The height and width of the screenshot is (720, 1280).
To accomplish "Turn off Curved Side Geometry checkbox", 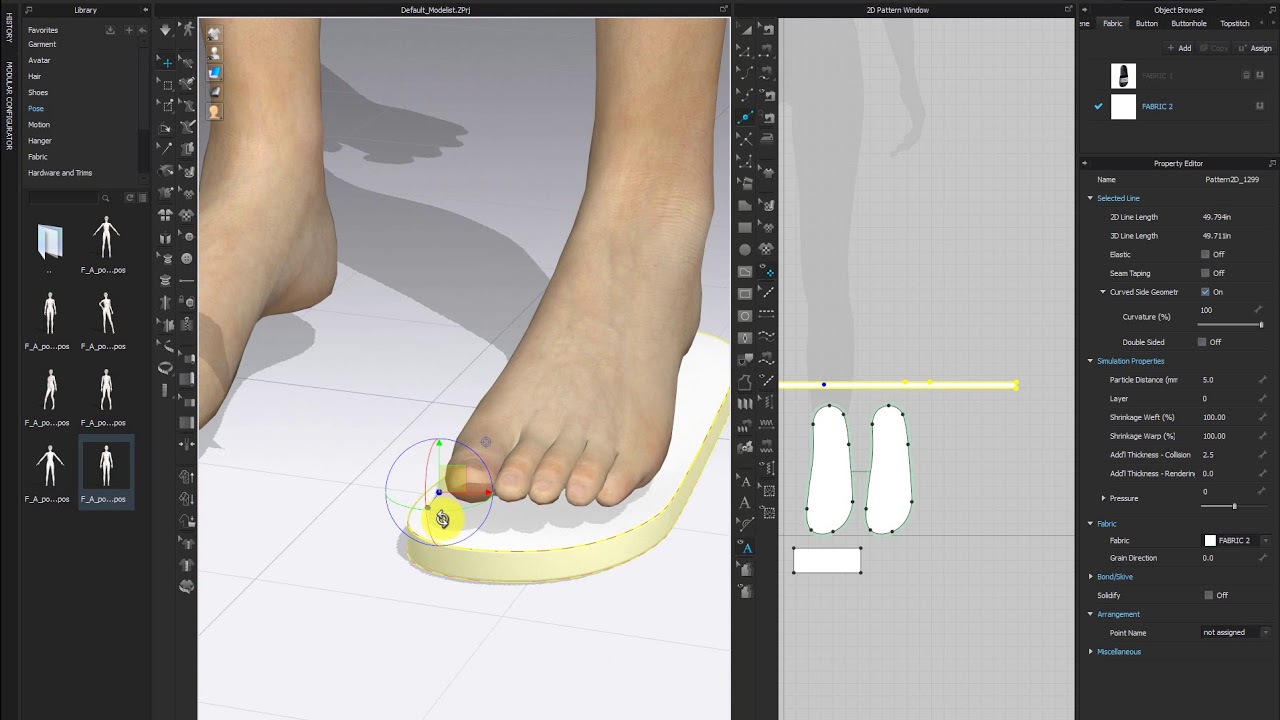I will click(1205, 292).
